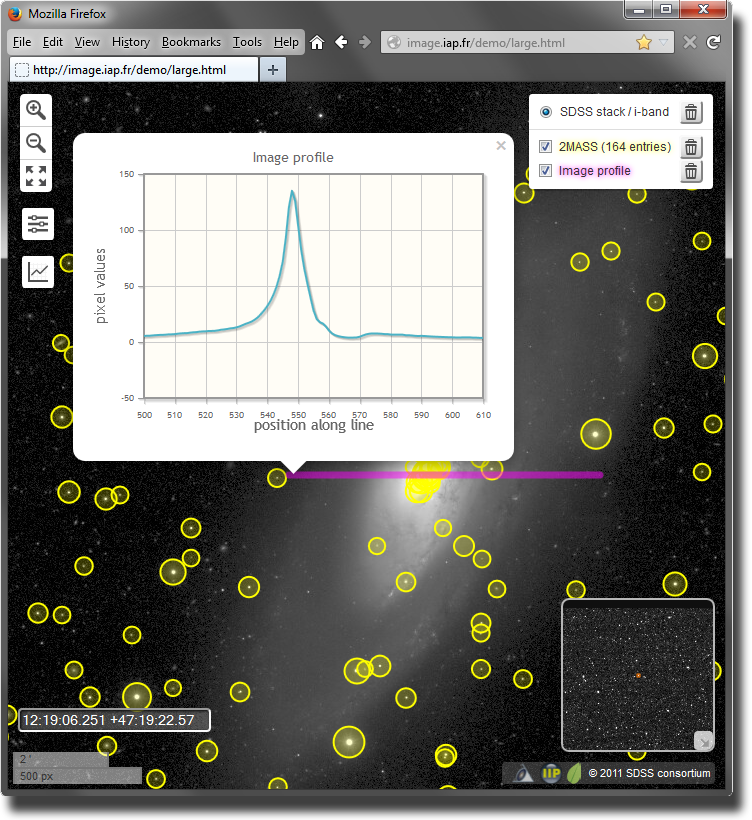Click the magenta profile line on map
Viewport: 752px width, 820px height.
point(445,475)
